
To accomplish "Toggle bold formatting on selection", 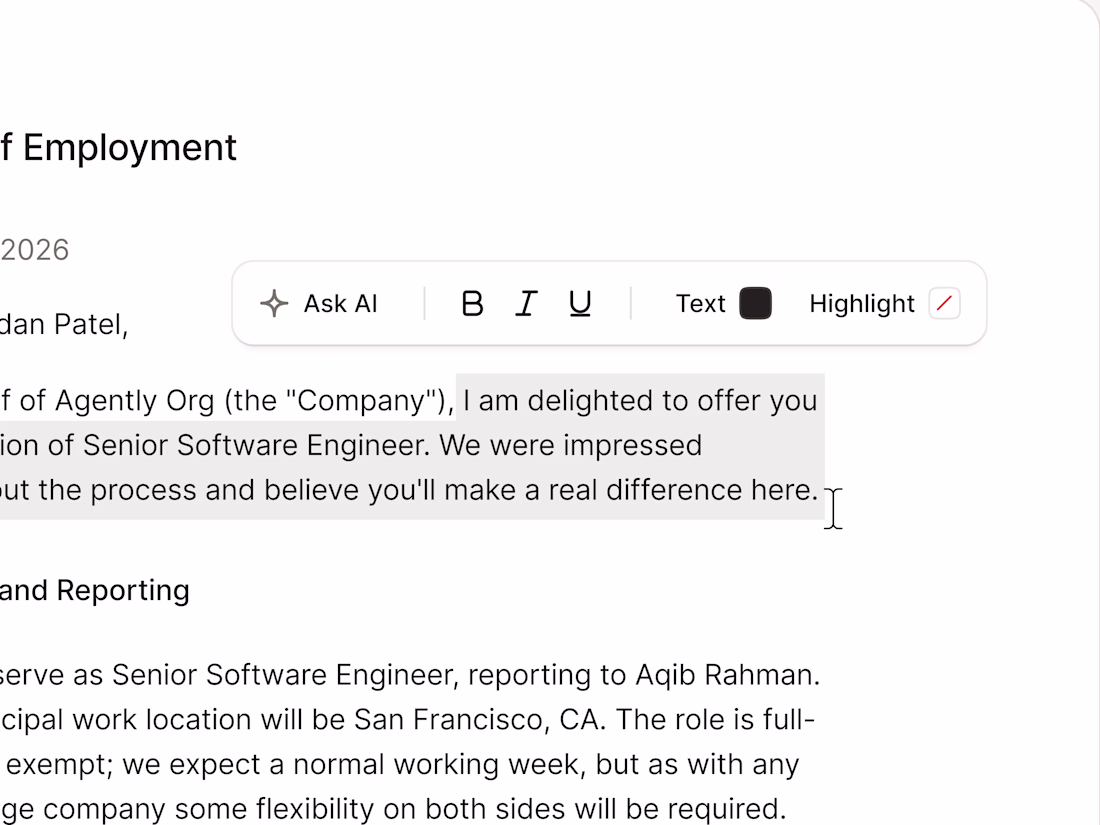I will coord(472,304).
